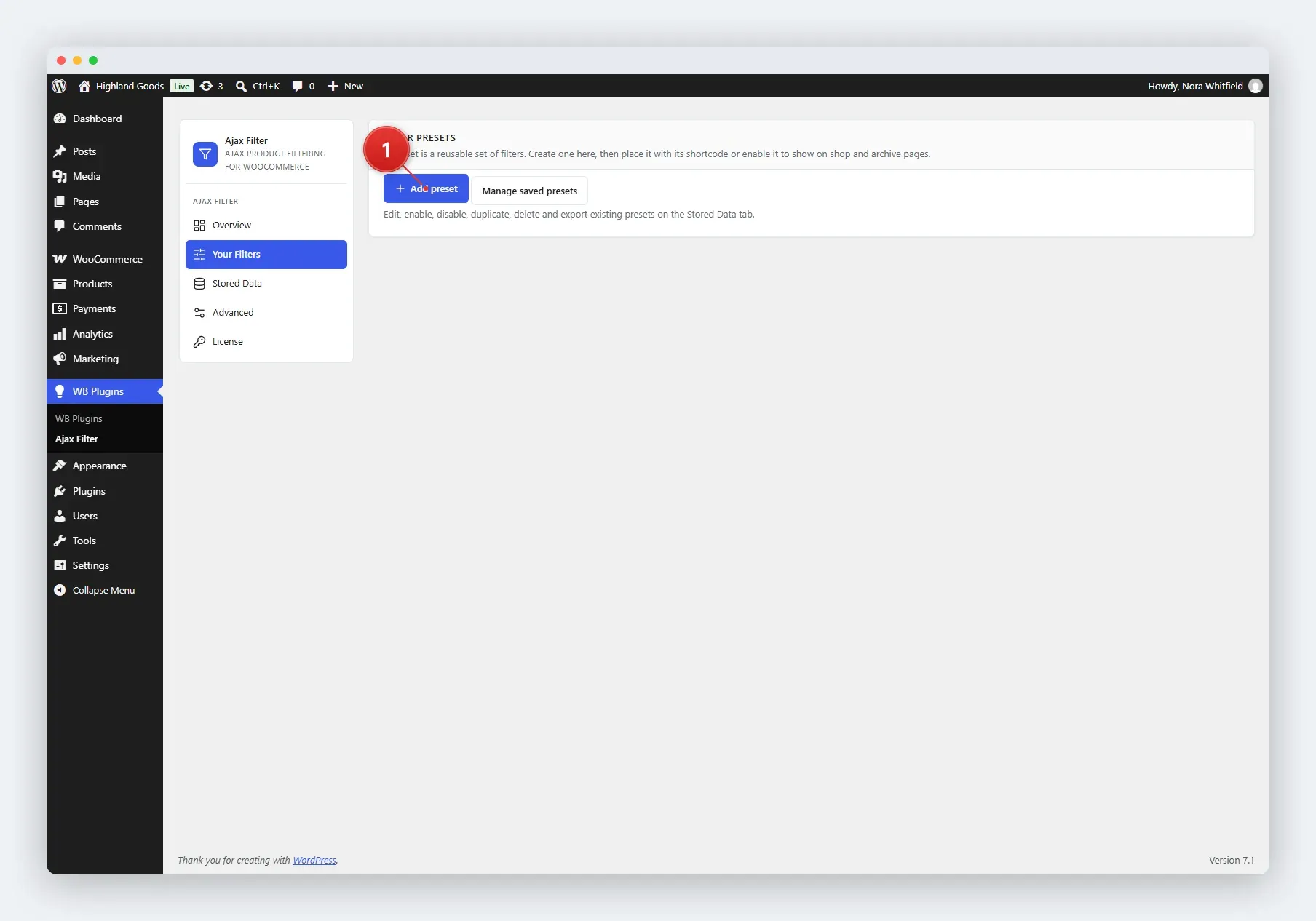Open the Plugins menu label

coord(89,491)
